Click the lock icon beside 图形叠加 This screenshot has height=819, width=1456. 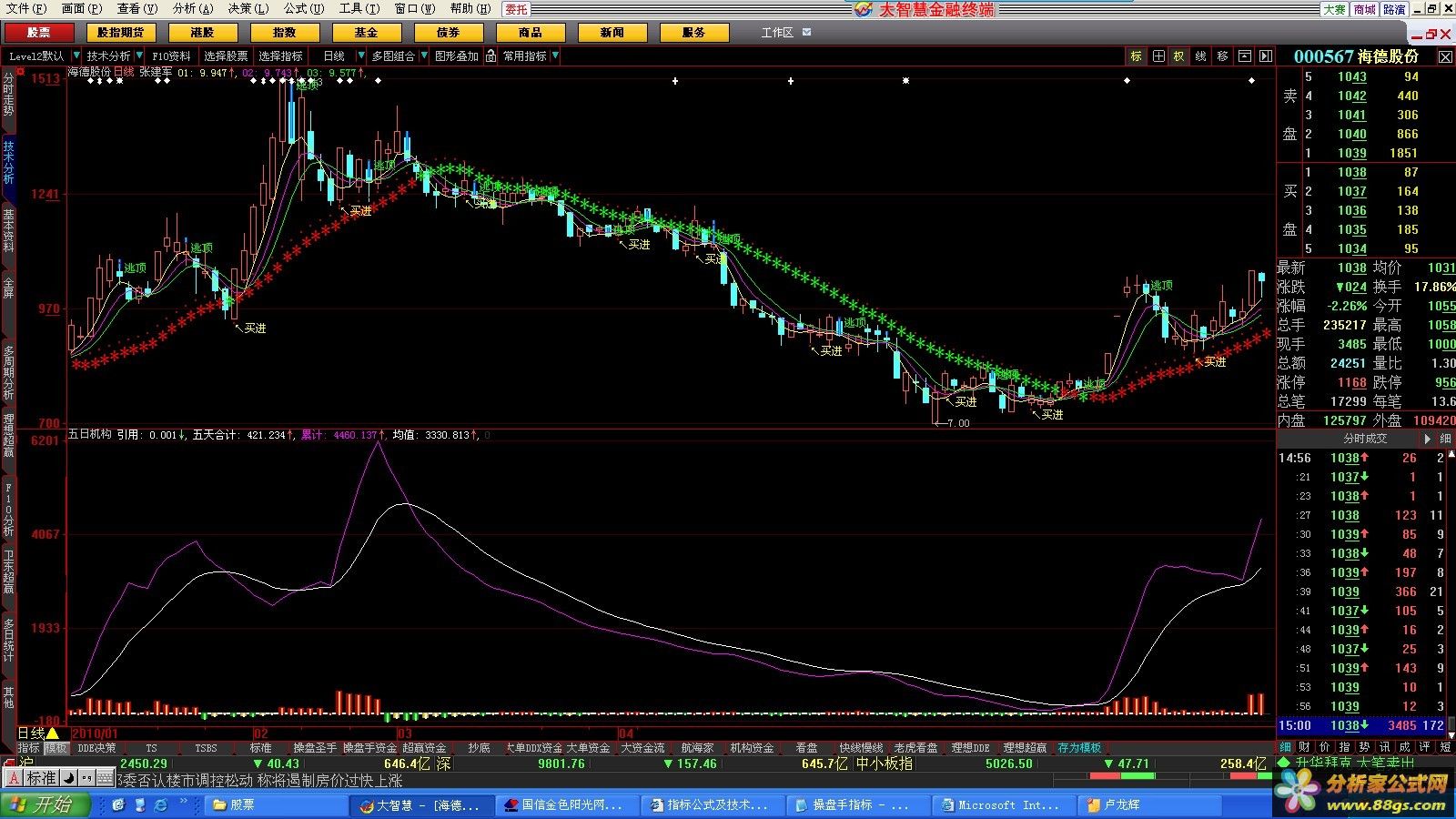490,56
